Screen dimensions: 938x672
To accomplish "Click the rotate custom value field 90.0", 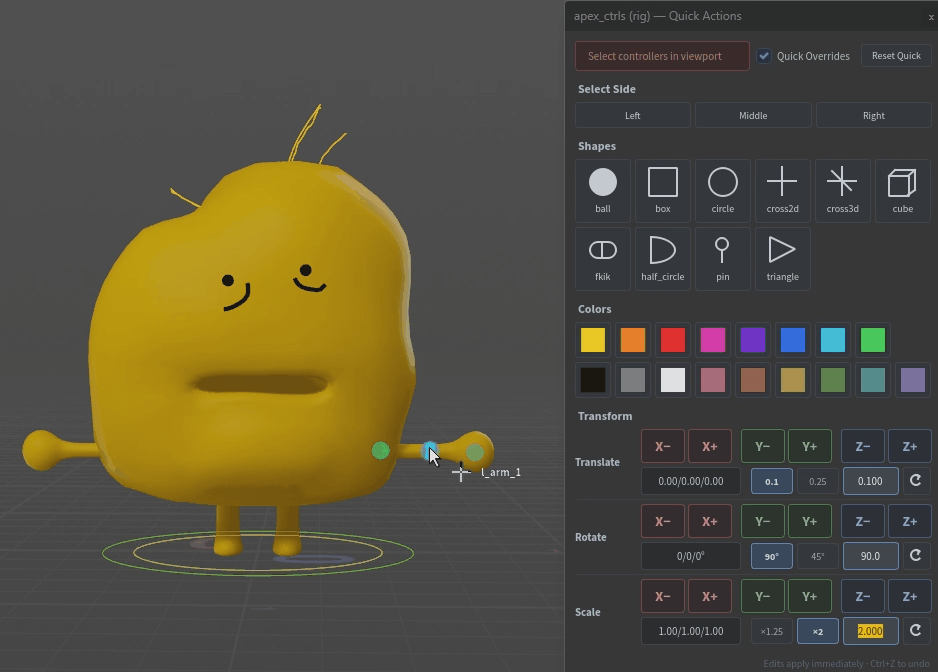I will tap(870, 556).
